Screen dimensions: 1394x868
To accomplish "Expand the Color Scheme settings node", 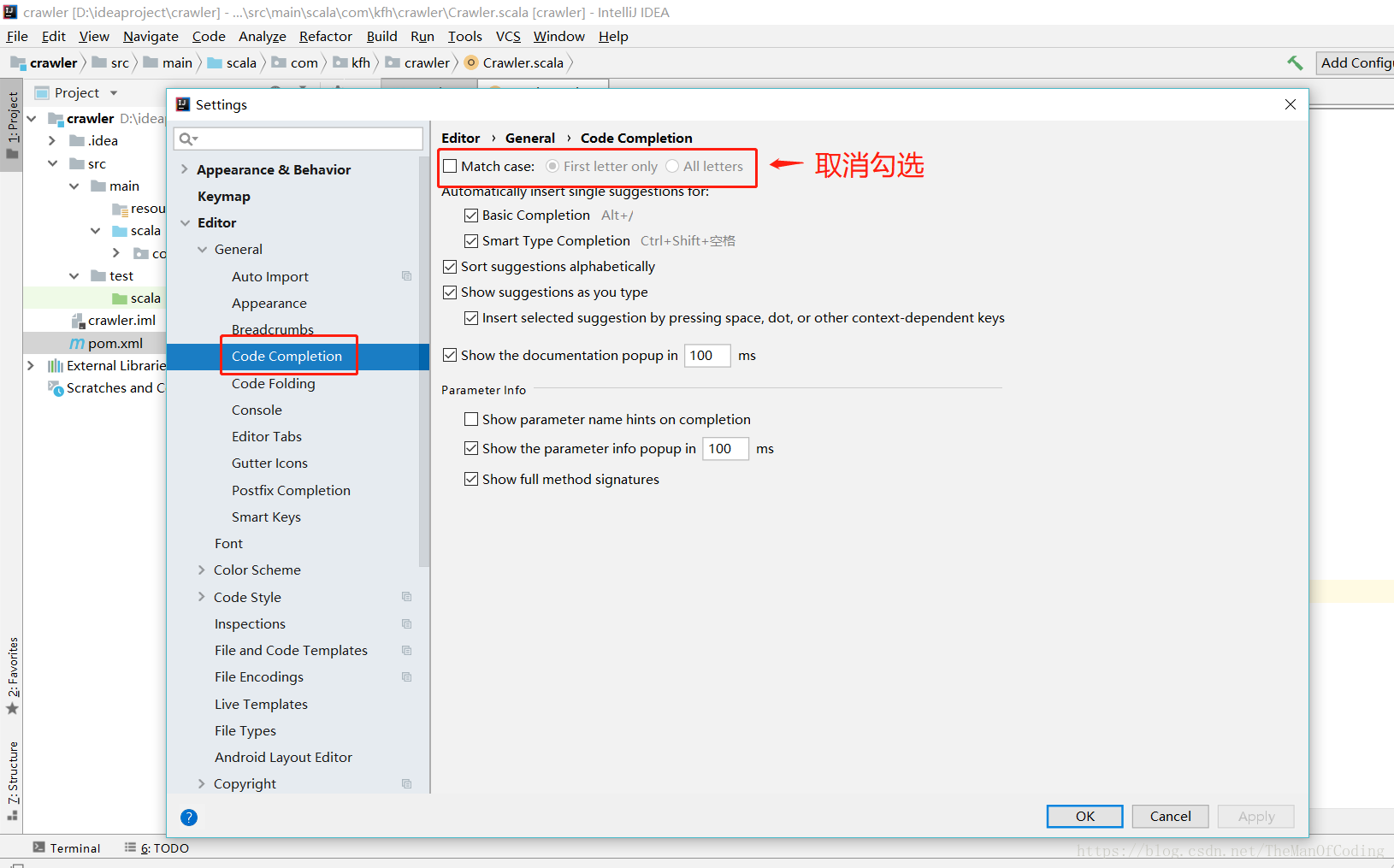I will coord(202,570).
